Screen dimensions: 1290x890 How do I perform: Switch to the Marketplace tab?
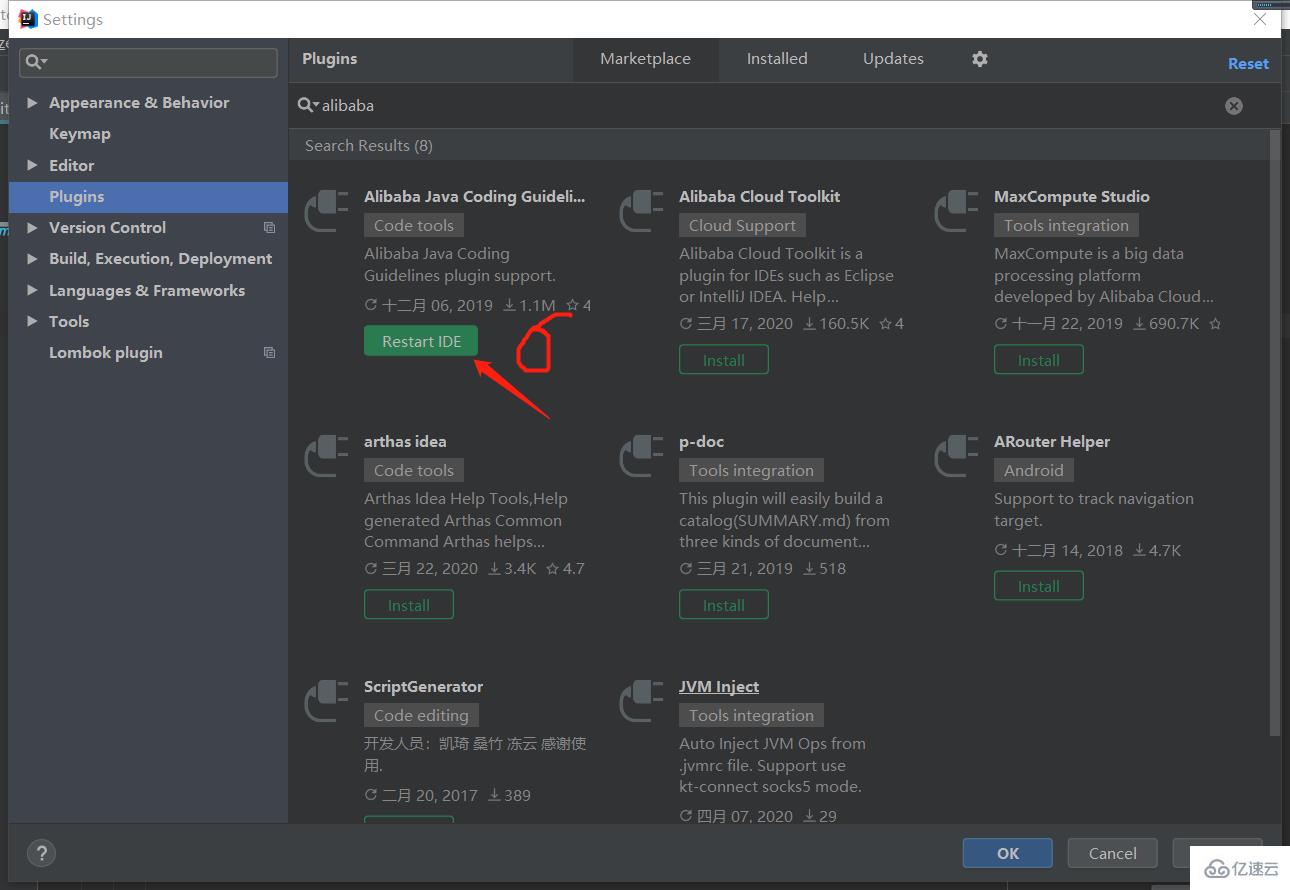[x=645, y=59]
